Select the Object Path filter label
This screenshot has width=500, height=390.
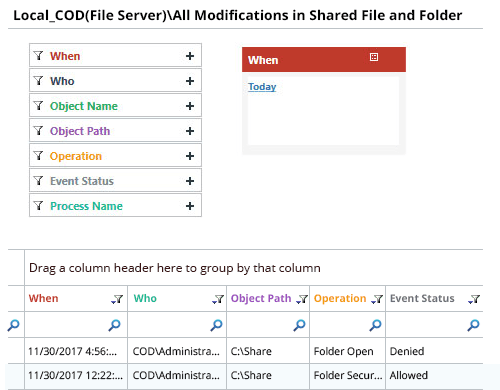click(x=80, y=131)
